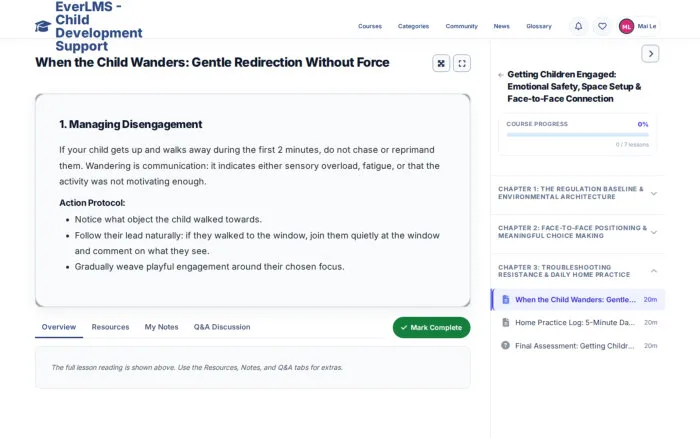Click the heading 1. Managing Disengagement
The height and width of the screenshot is (438, 700).
click(x=130, y=125)
